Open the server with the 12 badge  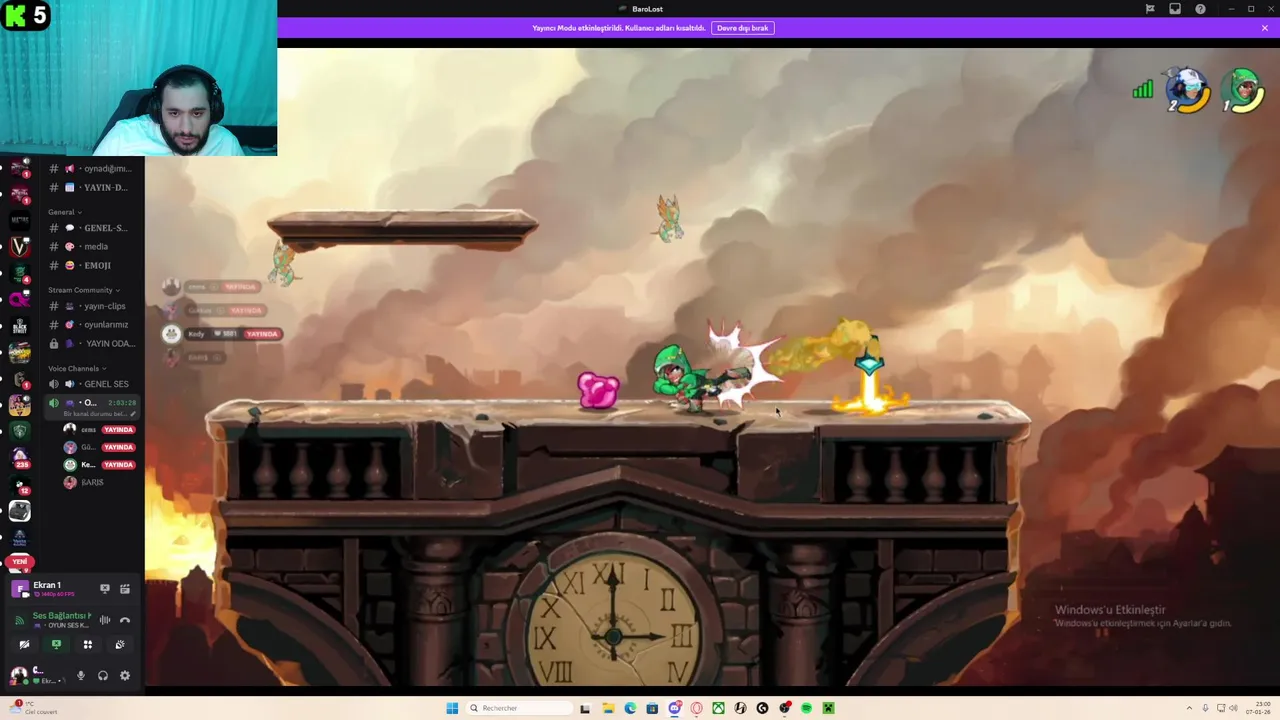pos(20,484)
